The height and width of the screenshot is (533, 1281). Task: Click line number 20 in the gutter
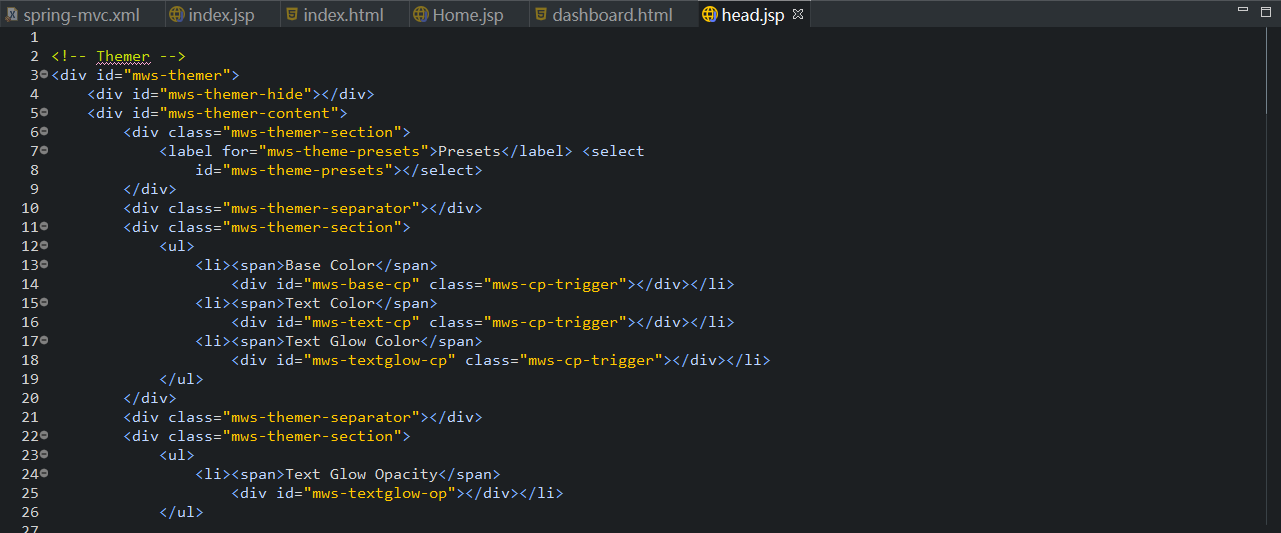(x=30, y=398)
